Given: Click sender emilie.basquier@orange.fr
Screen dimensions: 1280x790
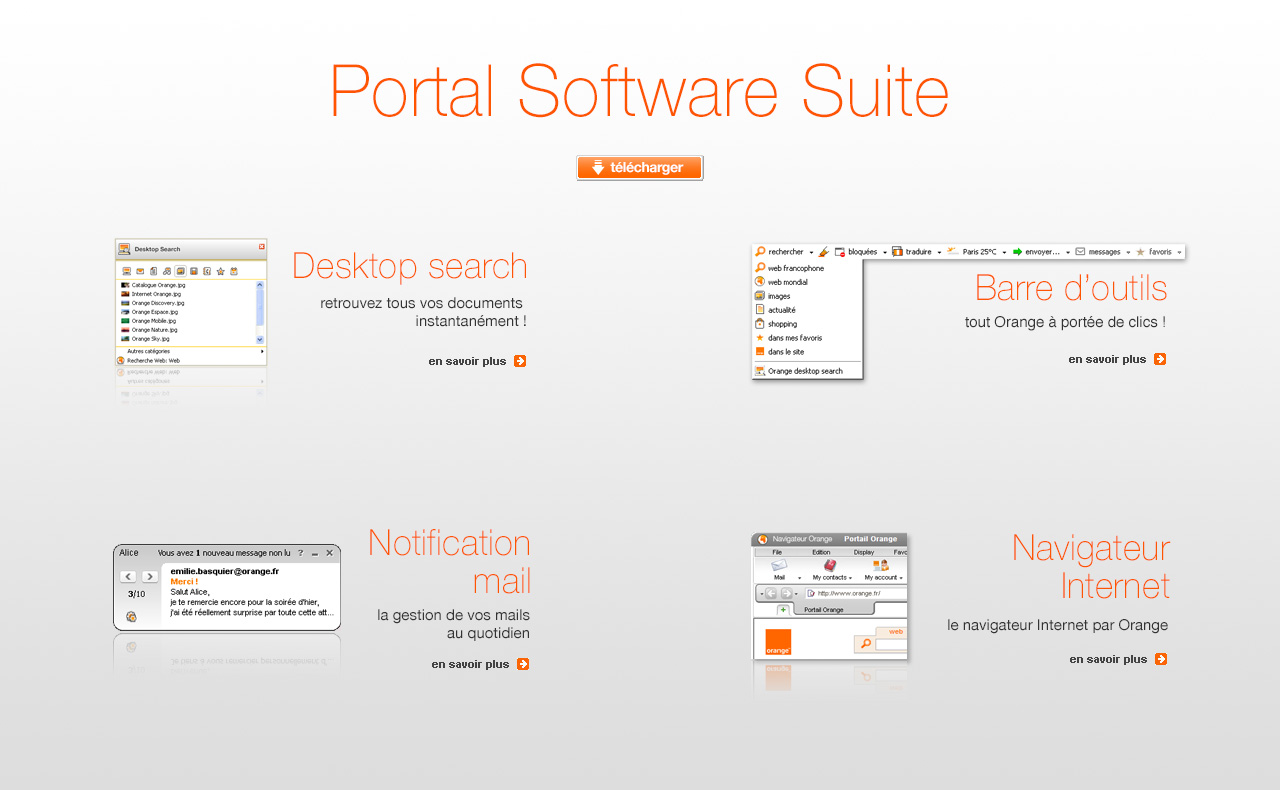Looking at the screenshot, I should [x=225, y=571].
